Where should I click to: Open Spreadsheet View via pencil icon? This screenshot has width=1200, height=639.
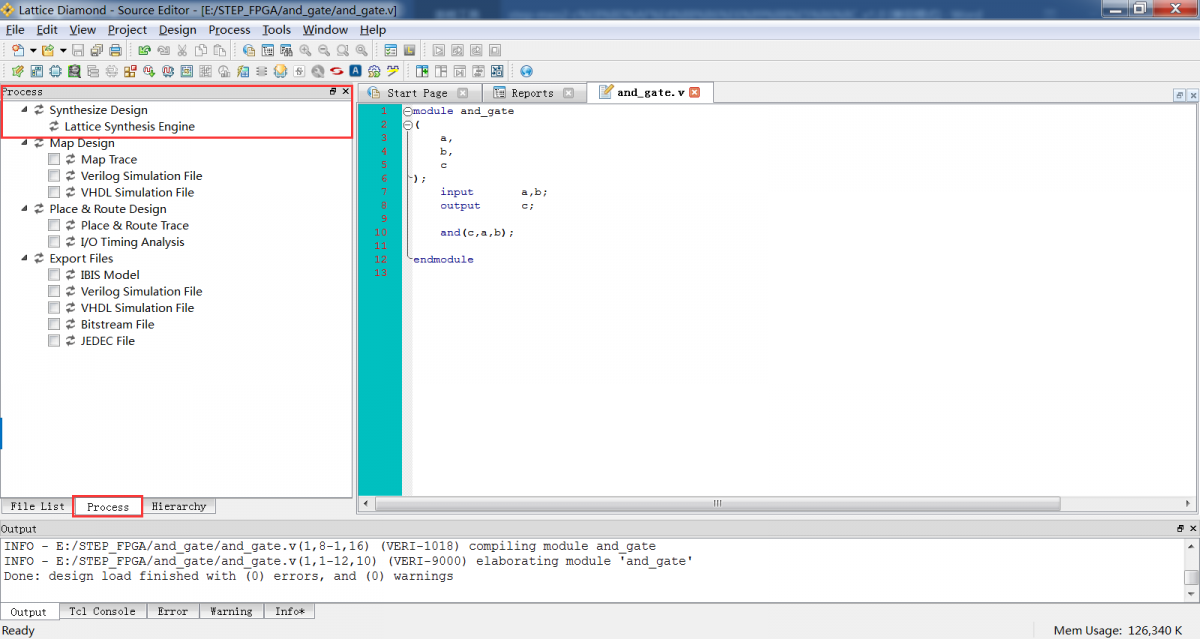point(18,71)
